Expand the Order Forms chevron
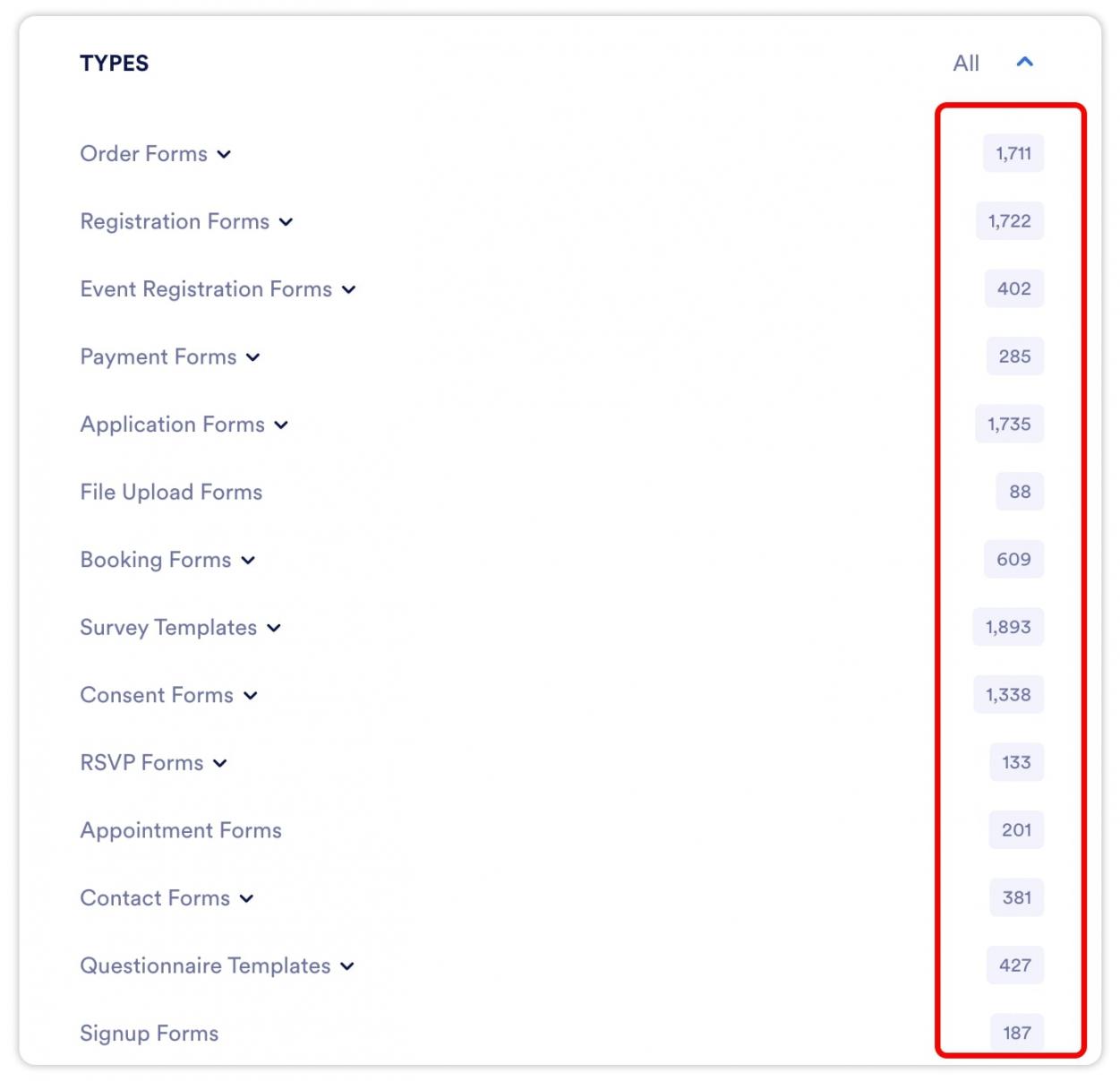Image resolution: width=1120 pixels, height=1081 pixels. [224, 154]
